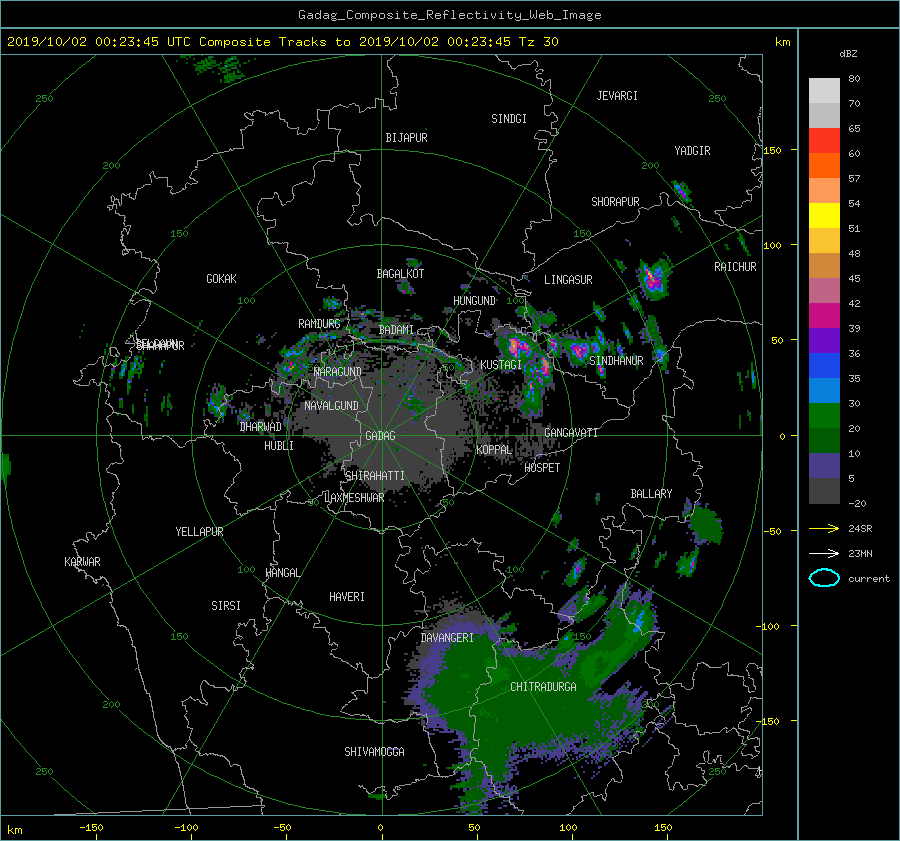This screenshot has height=841, width=900.
Task: Click the BAGALKOT label
Action: (400, 274)
